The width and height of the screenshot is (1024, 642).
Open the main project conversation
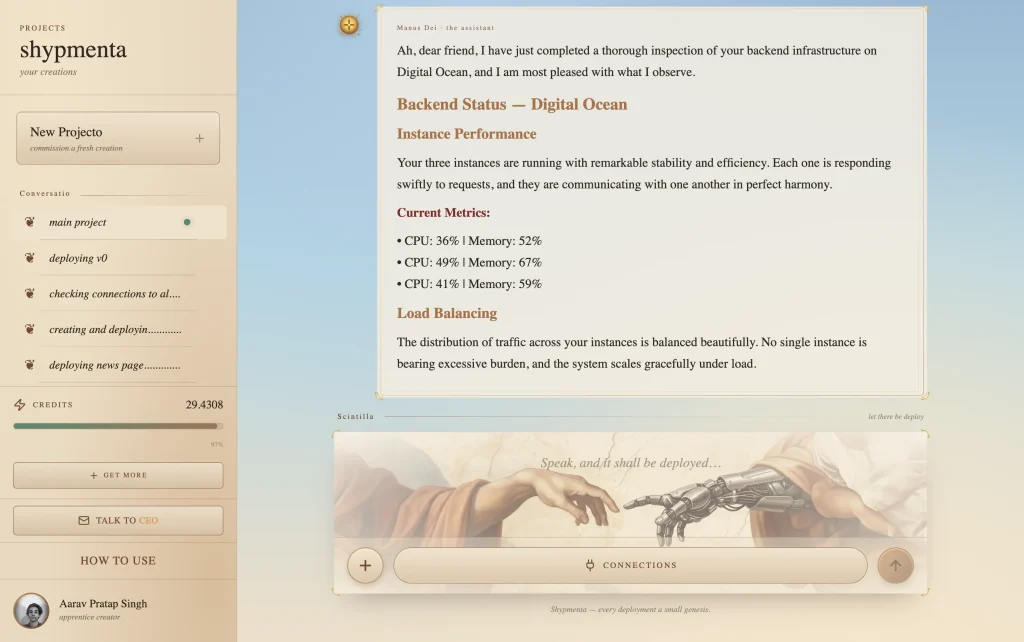[119, 222]
